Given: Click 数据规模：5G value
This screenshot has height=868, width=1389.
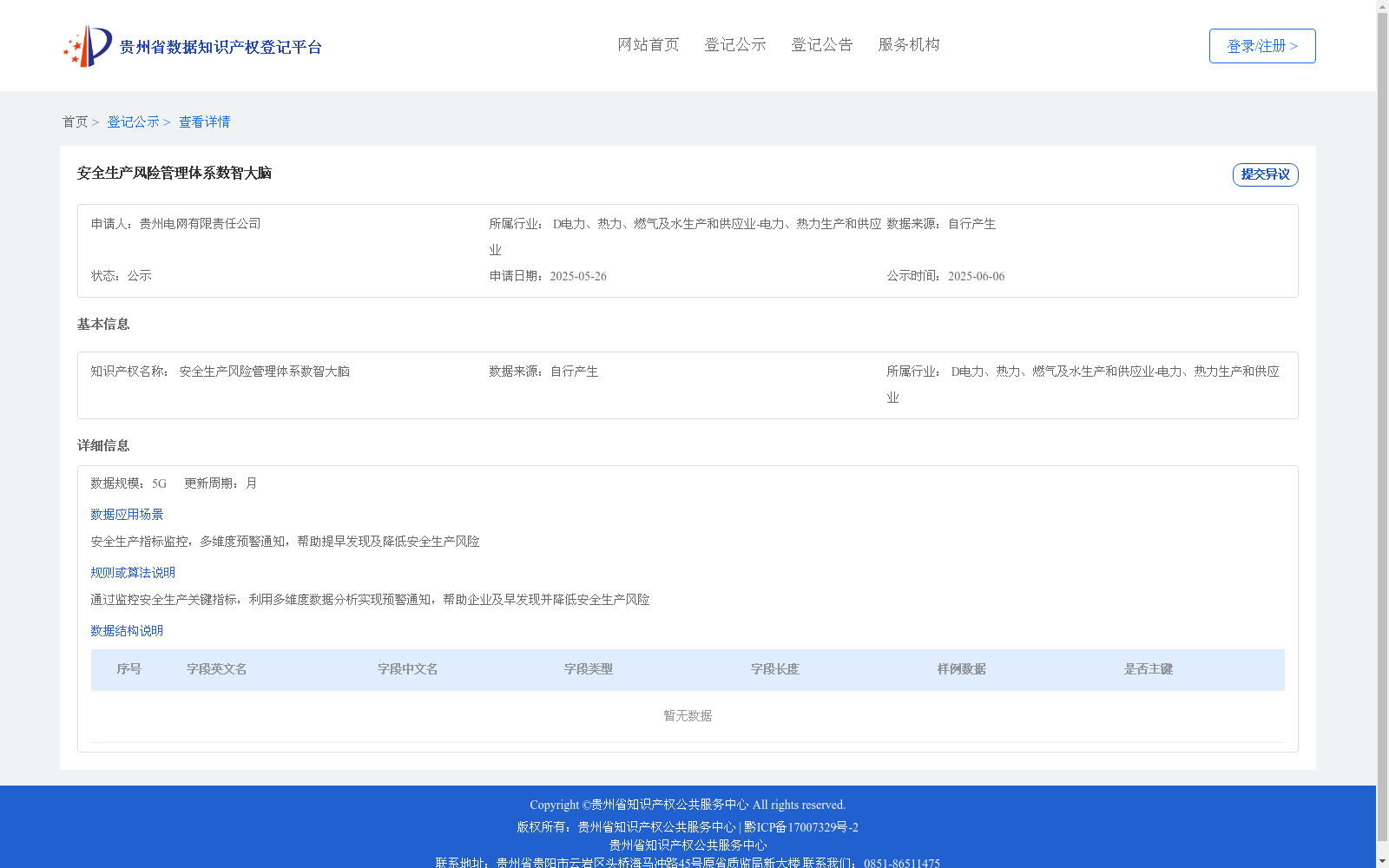Looking at the screenshot, I should [x=128, y=483].
